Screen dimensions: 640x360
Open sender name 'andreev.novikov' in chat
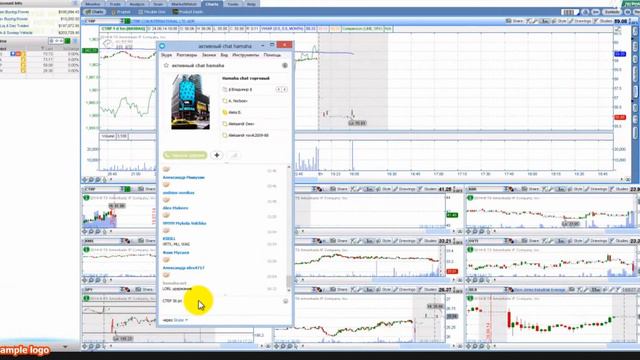178,193
